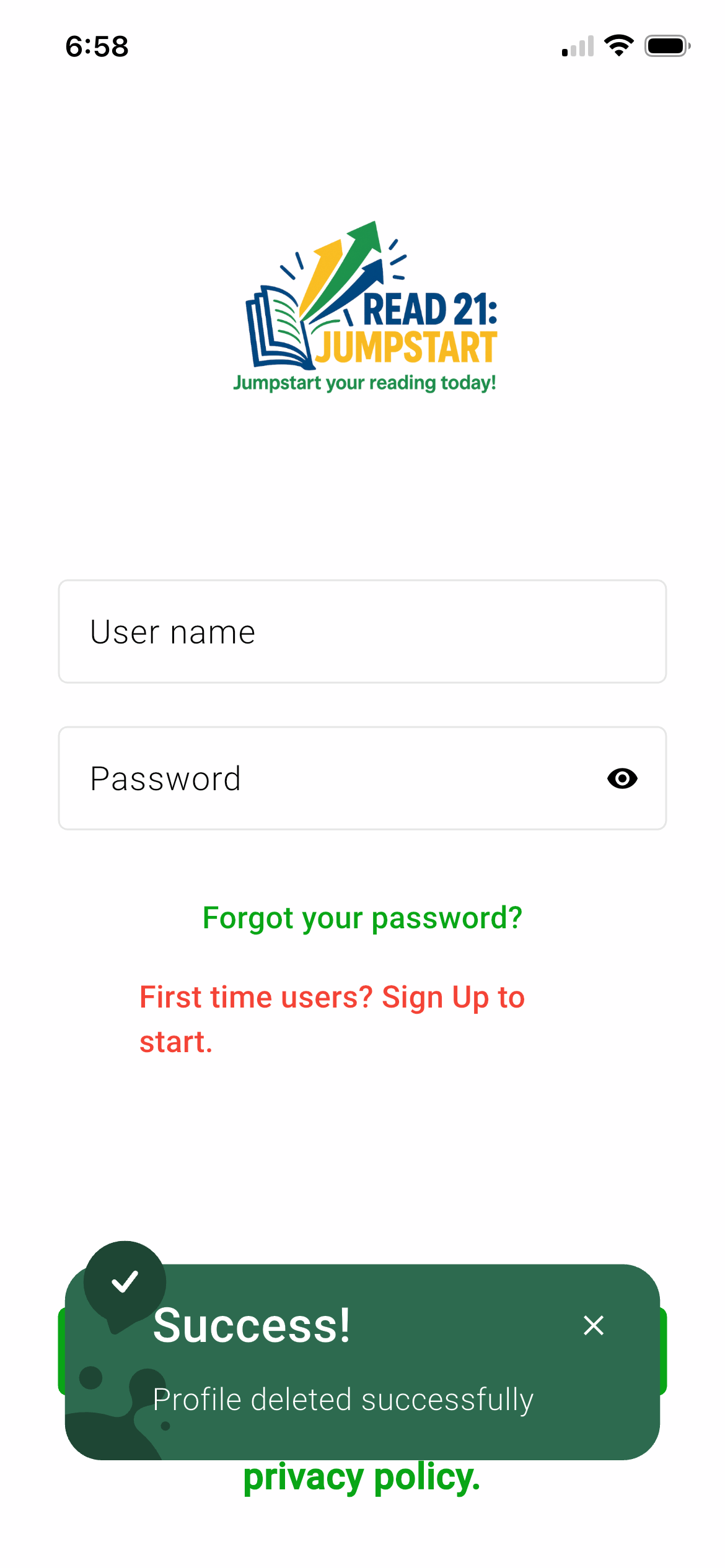Show password with the eye icon
The height and width of the screenshot is (1568, 725).
click(622, 778)
